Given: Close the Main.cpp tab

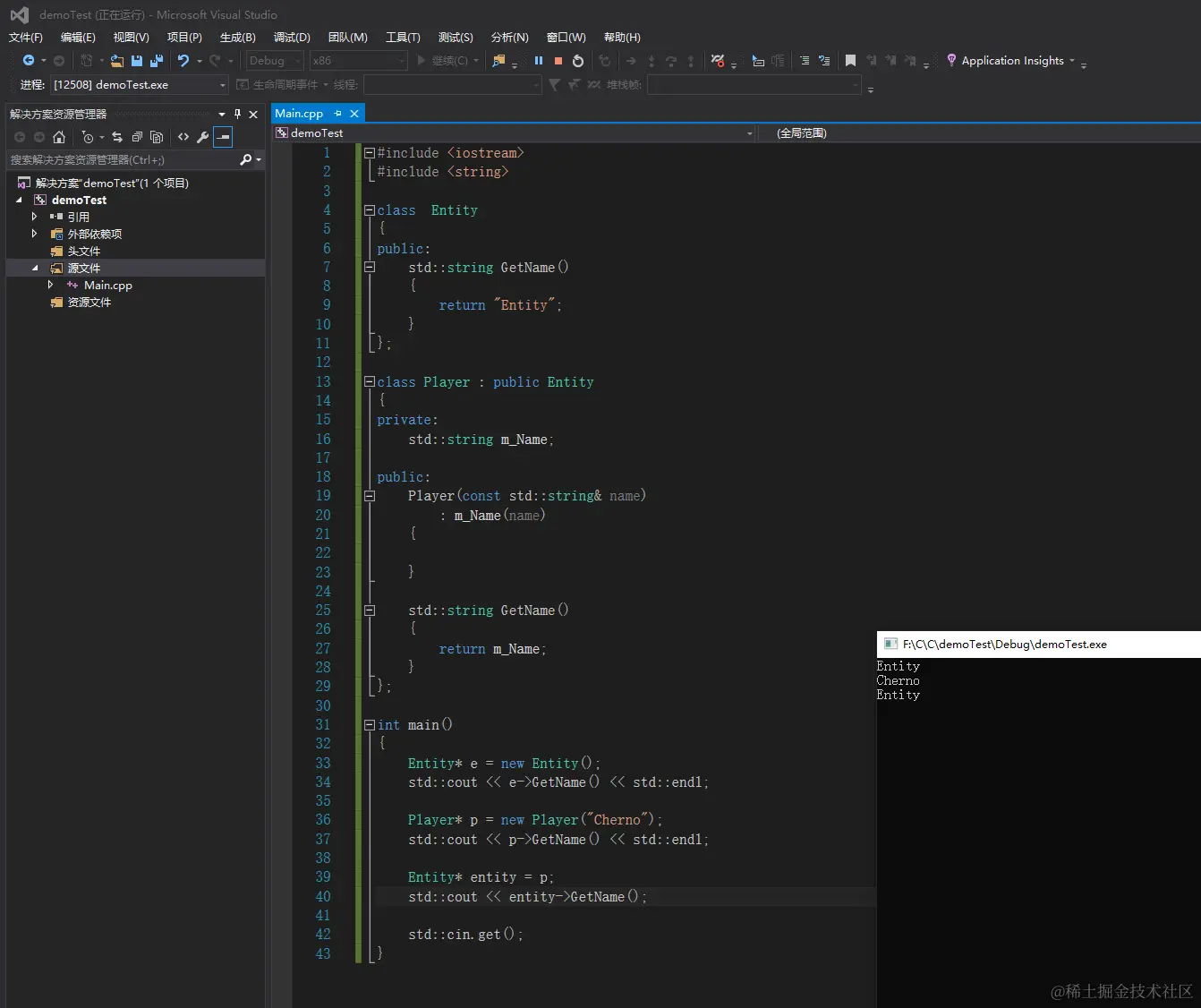Looking at the screenshot, I should 354,114.
